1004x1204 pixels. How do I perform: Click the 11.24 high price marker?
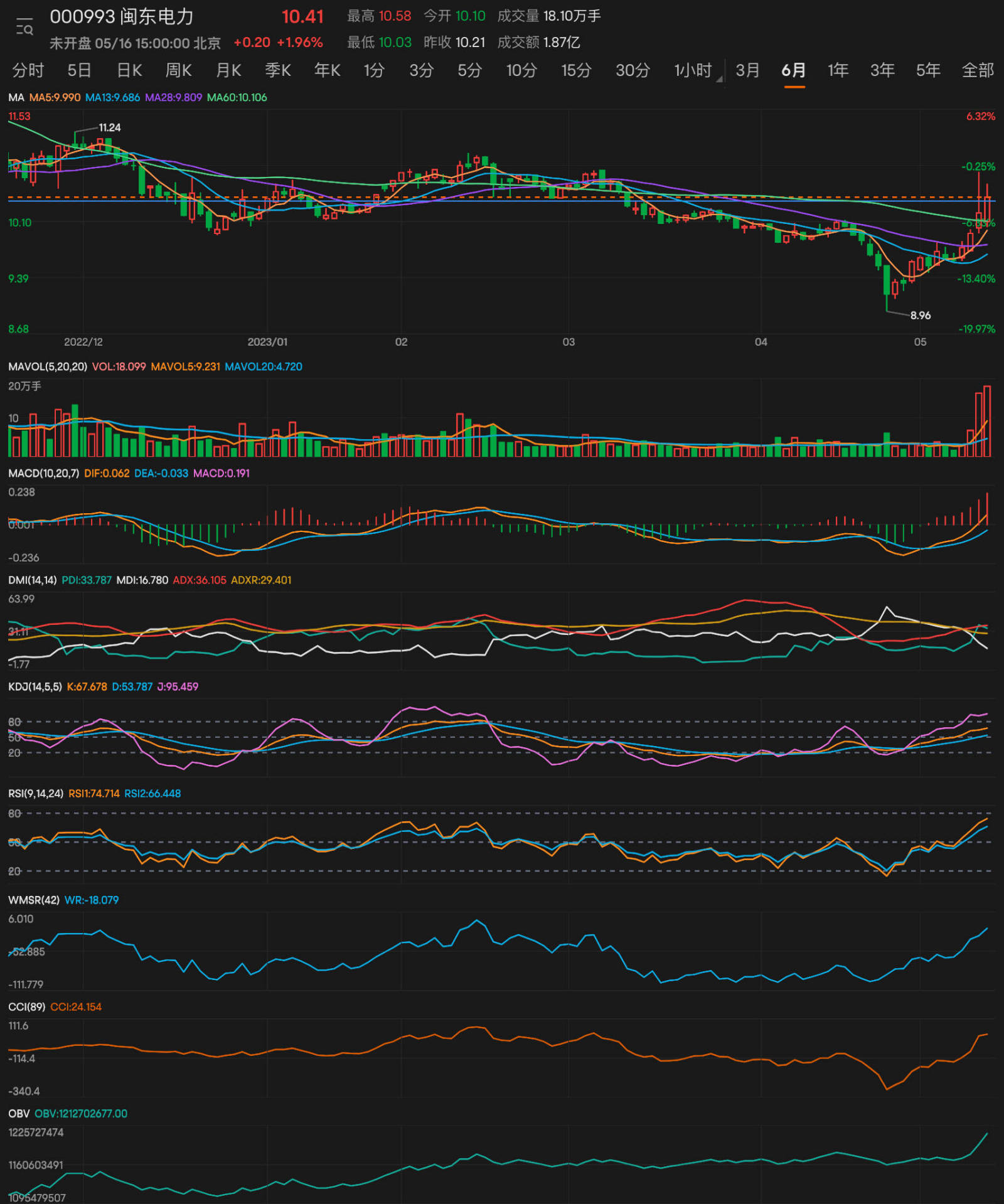[x=110, y=127]
